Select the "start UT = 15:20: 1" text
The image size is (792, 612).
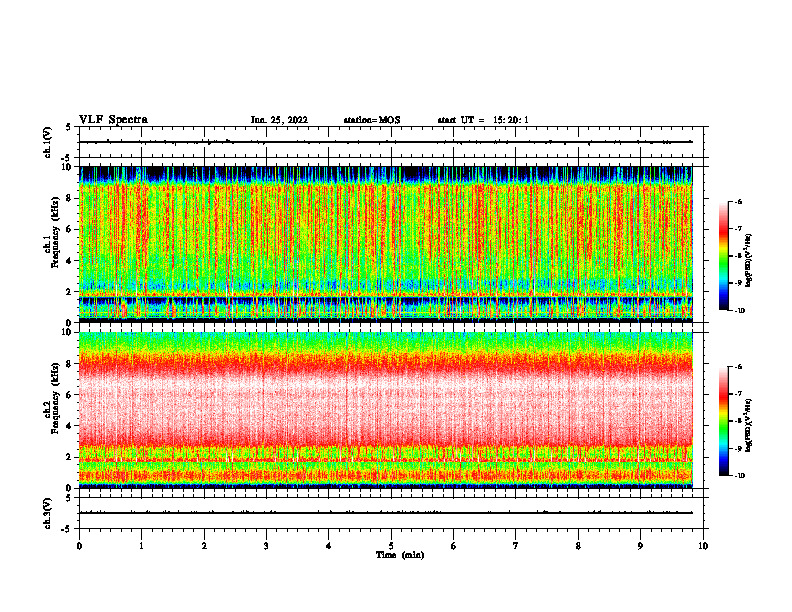pyautogui.click(x=483, y=120)
